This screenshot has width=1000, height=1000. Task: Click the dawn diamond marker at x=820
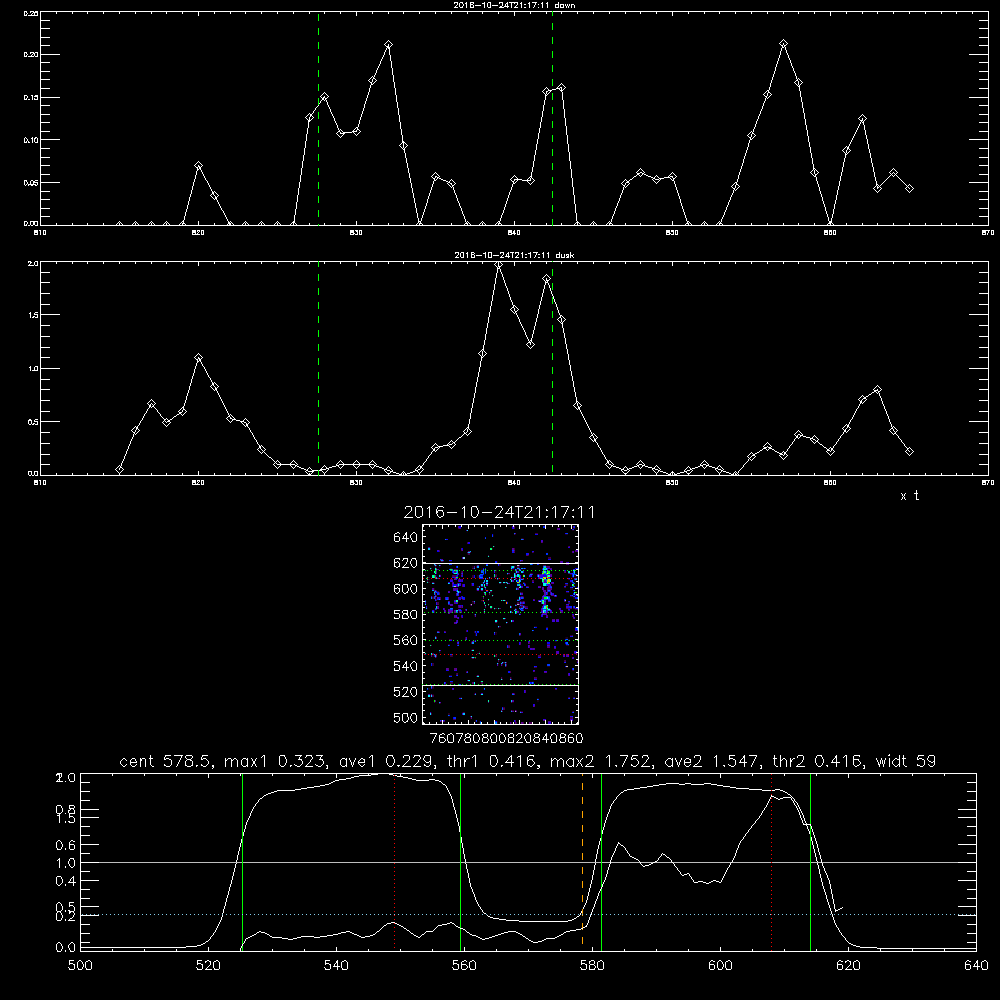click(x=198, y=166)
